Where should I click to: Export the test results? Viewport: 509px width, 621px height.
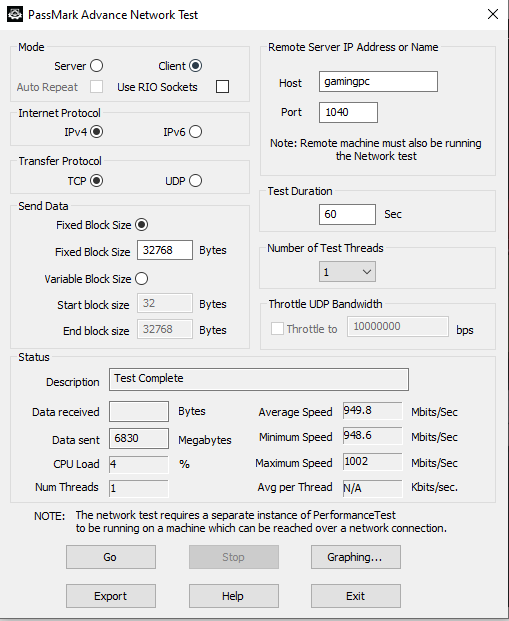(111, 596)
